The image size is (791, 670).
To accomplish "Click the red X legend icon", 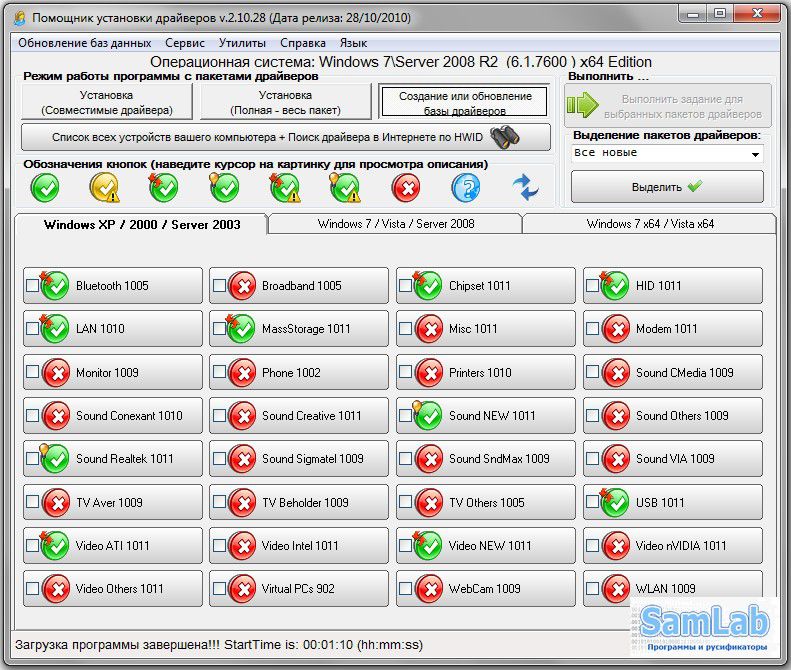I will pos(406,187).
